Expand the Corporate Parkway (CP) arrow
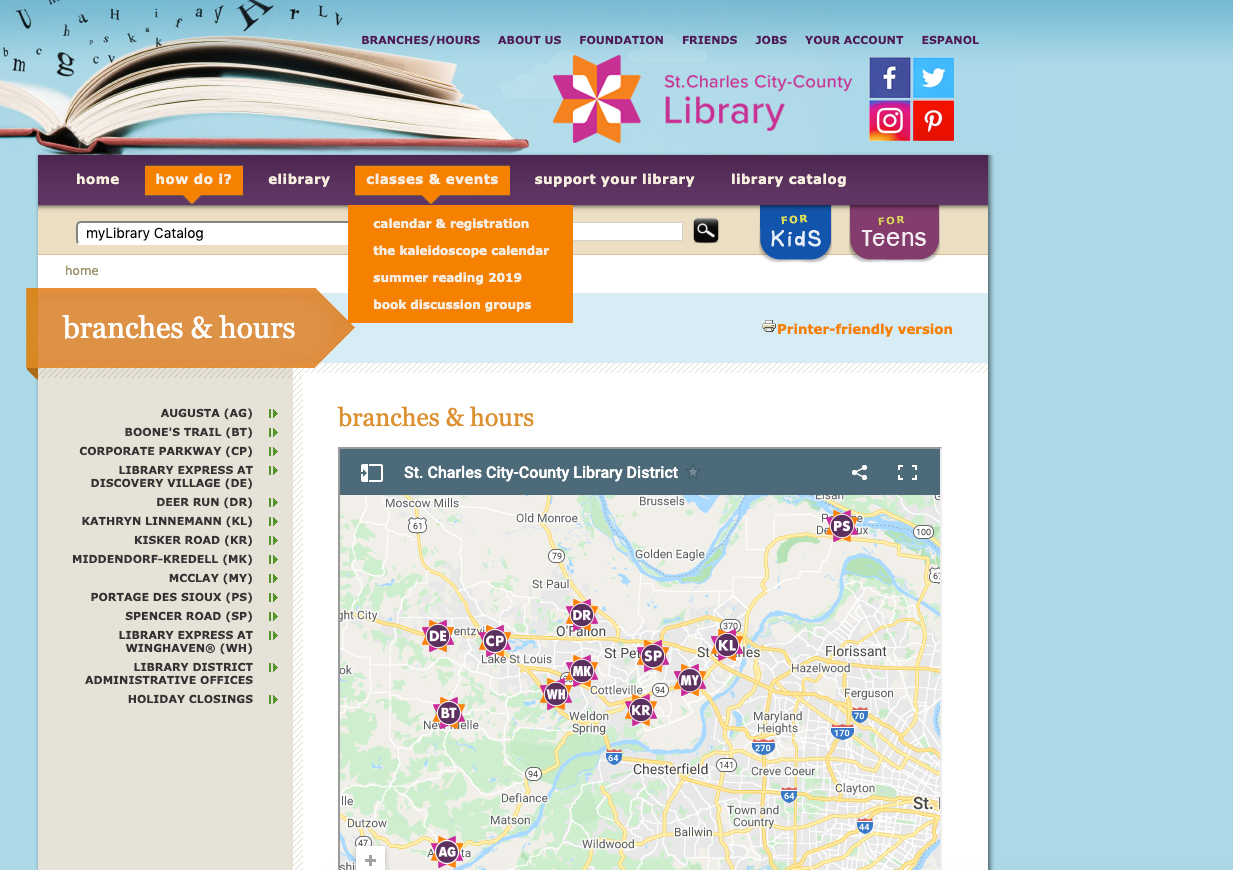Viewport: 1233px width, 870px height. point(273,451)
